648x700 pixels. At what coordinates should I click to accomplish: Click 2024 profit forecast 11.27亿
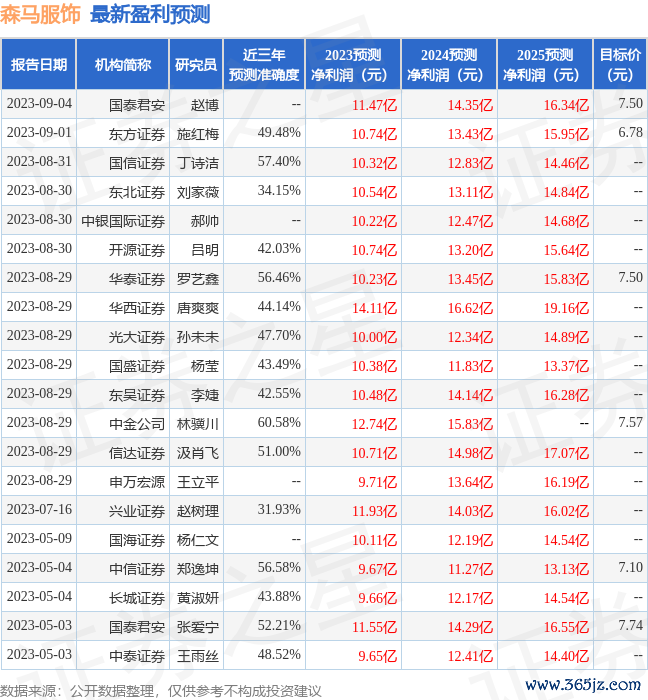click(470, 569)
